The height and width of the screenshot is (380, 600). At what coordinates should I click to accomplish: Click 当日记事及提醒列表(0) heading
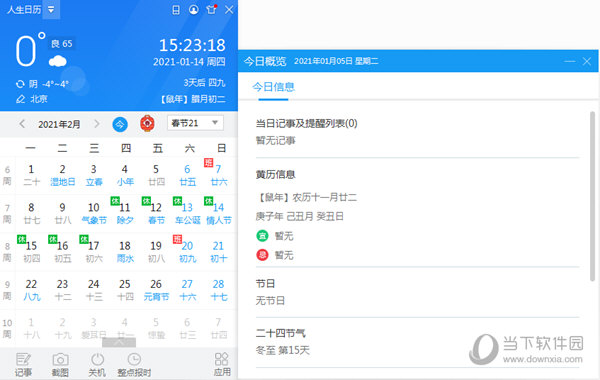coord(307,123)
